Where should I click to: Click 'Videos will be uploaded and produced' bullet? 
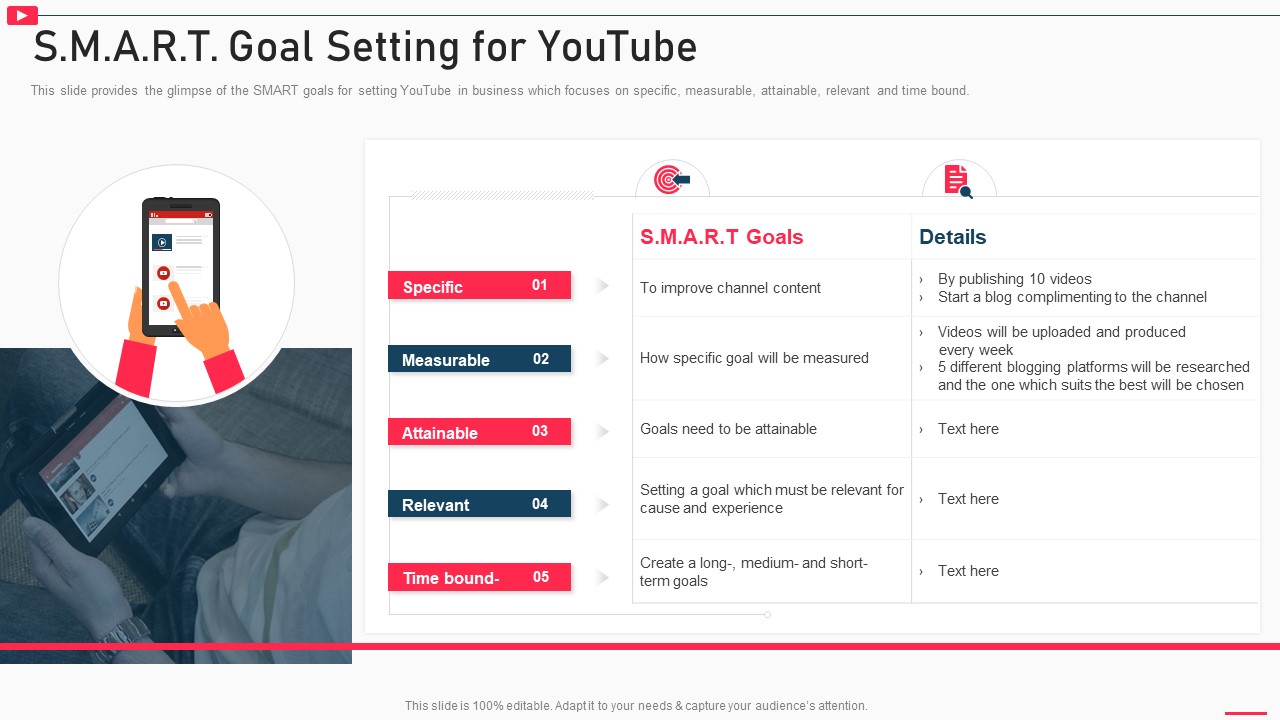coord(1061,341)
